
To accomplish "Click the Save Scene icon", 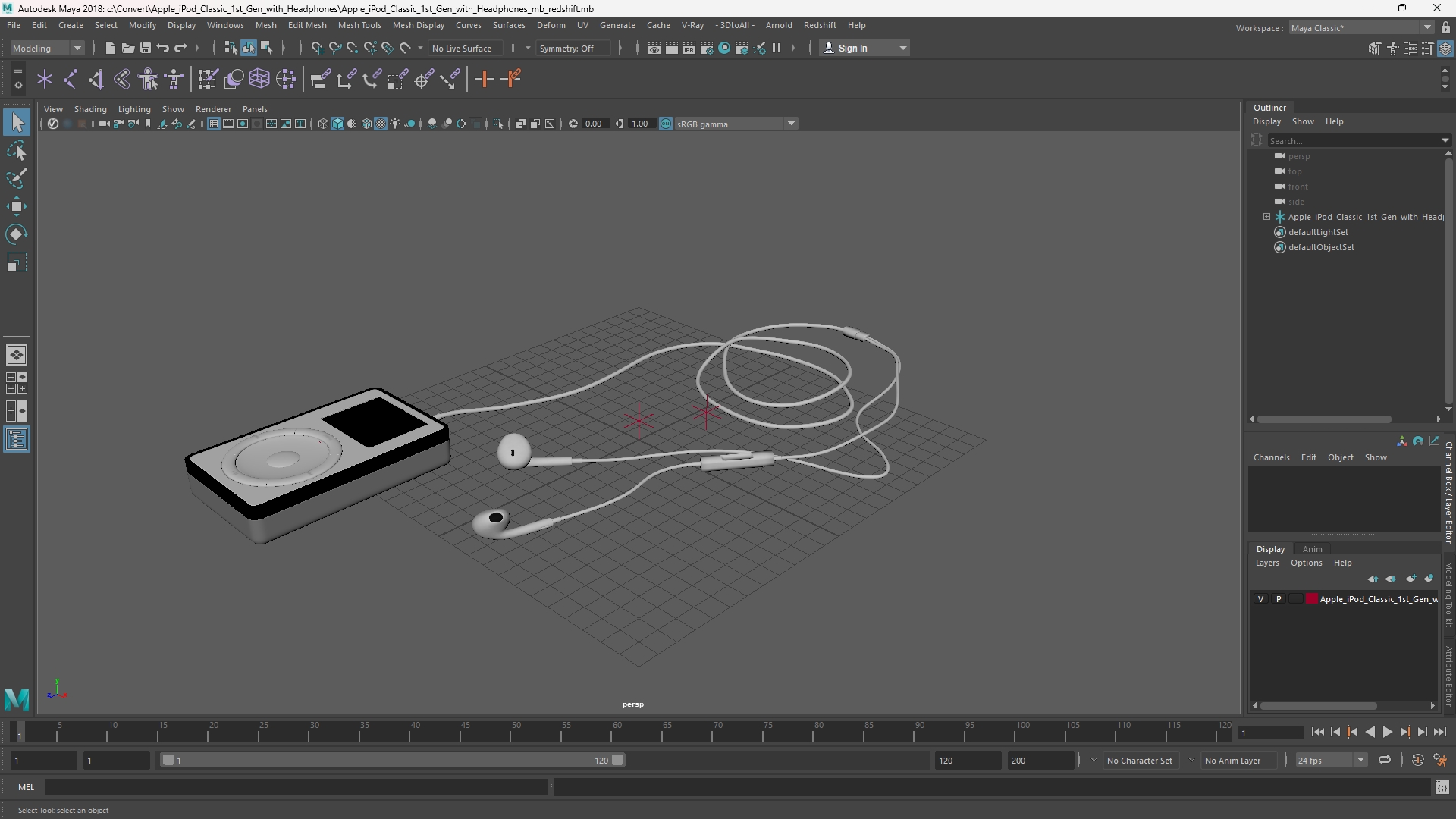I will [x=145, y=48].
